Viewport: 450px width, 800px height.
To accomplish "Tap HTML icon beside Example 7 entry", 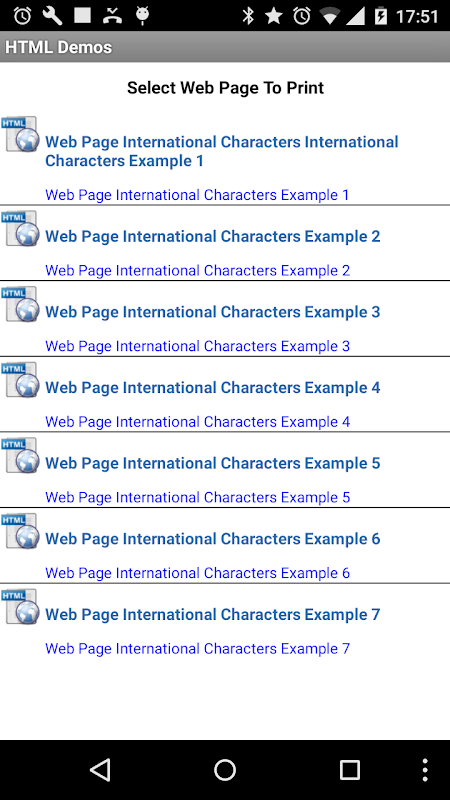I will coord(20,606).
